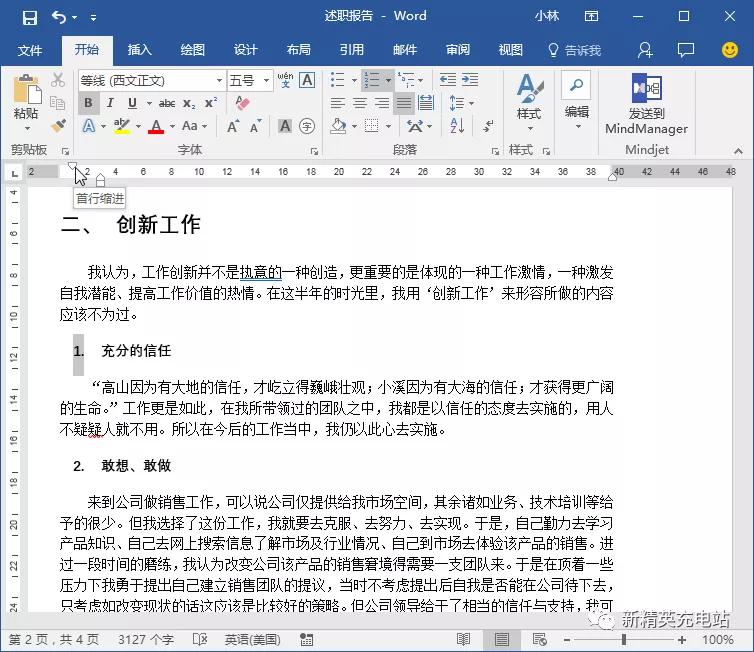Click the bullets list icon

[338, 80]
